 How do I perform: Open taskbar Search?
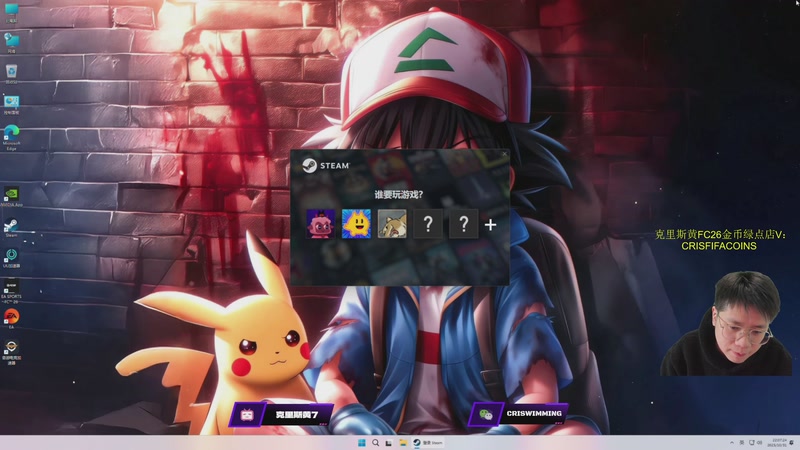pyautogui.click(x=375, y=442)
